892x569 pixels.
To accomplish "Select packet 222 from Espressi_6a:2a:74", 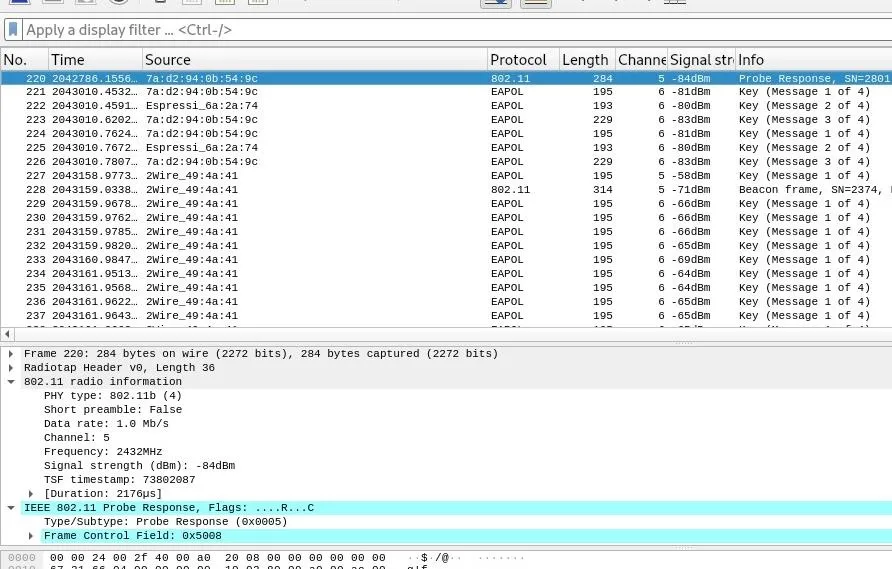I will (446, 106).
